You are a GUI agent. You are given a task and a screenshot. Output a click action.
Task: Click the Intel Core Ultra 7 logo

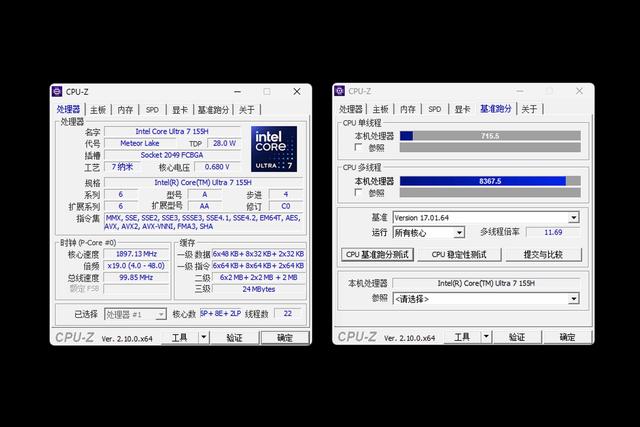point(274,149)
